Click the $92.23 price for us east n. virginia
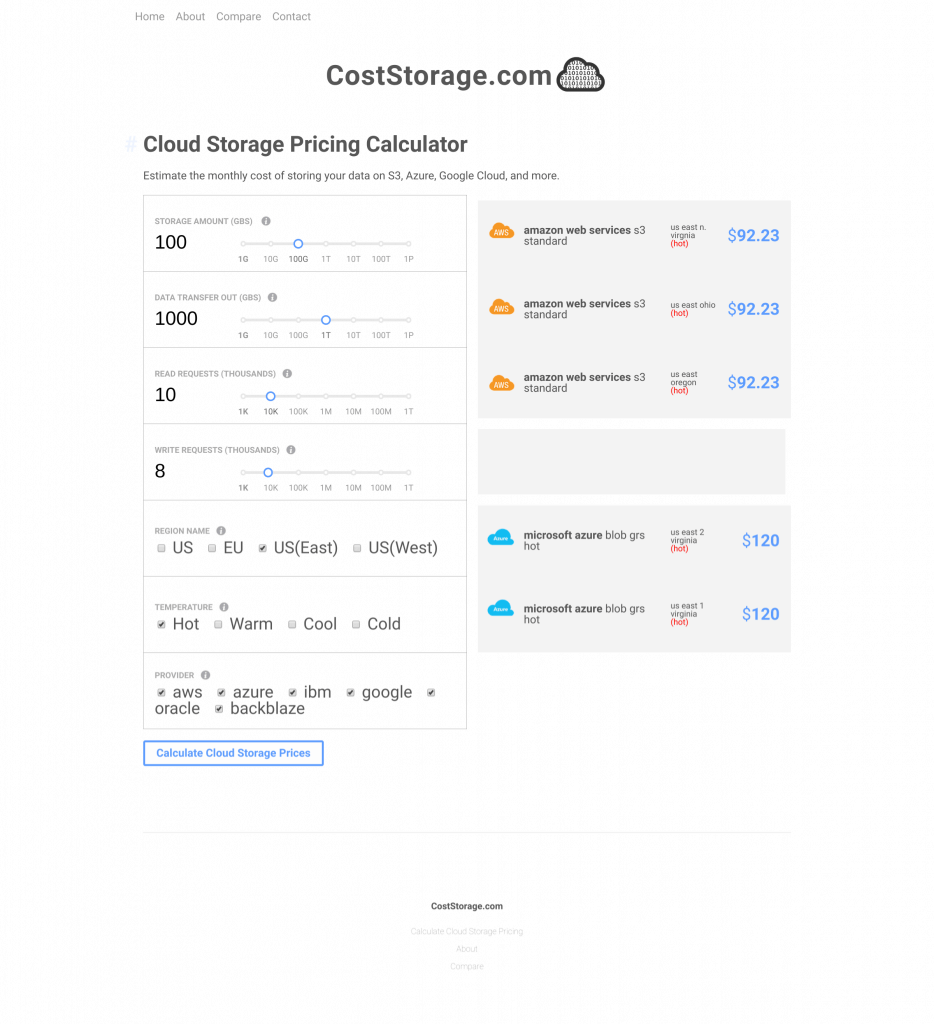 [x=754, y=236]
